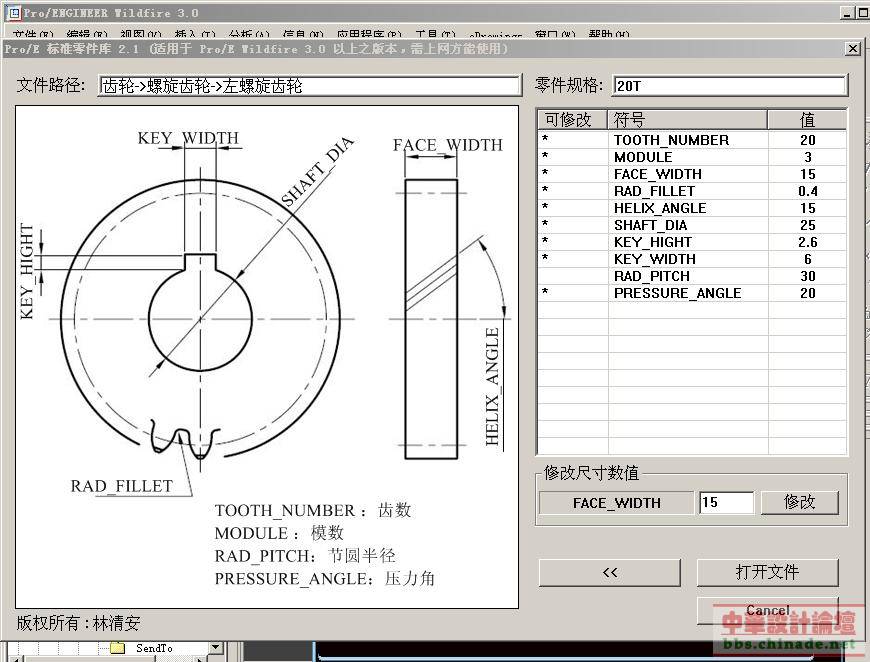Select the HELIX_ANGLE row in the table

692,208
